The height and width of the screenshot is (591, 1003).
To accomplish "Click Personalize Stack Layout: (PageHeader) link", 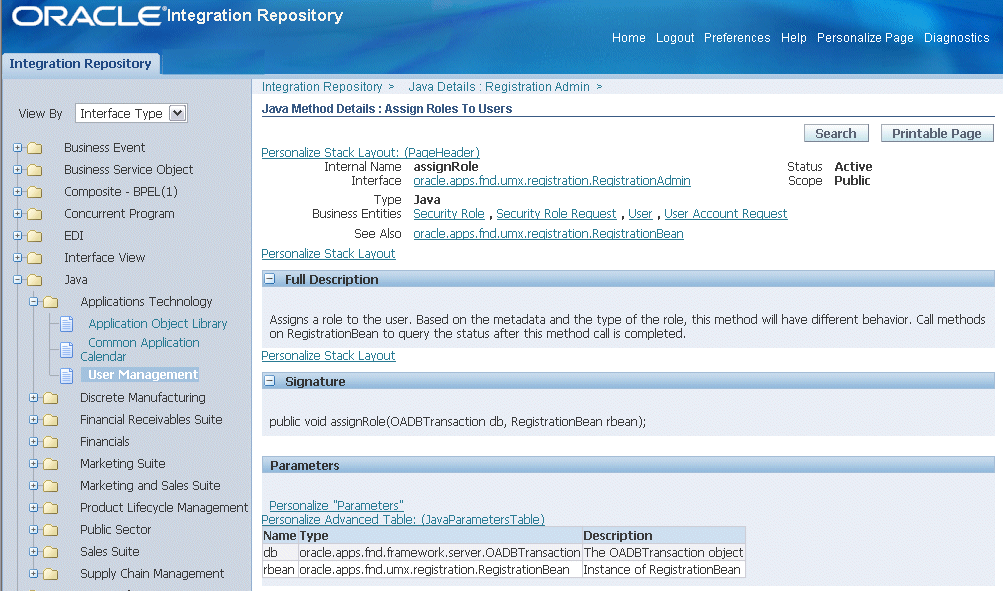I will pyautogui.click(x=370, y=153).
